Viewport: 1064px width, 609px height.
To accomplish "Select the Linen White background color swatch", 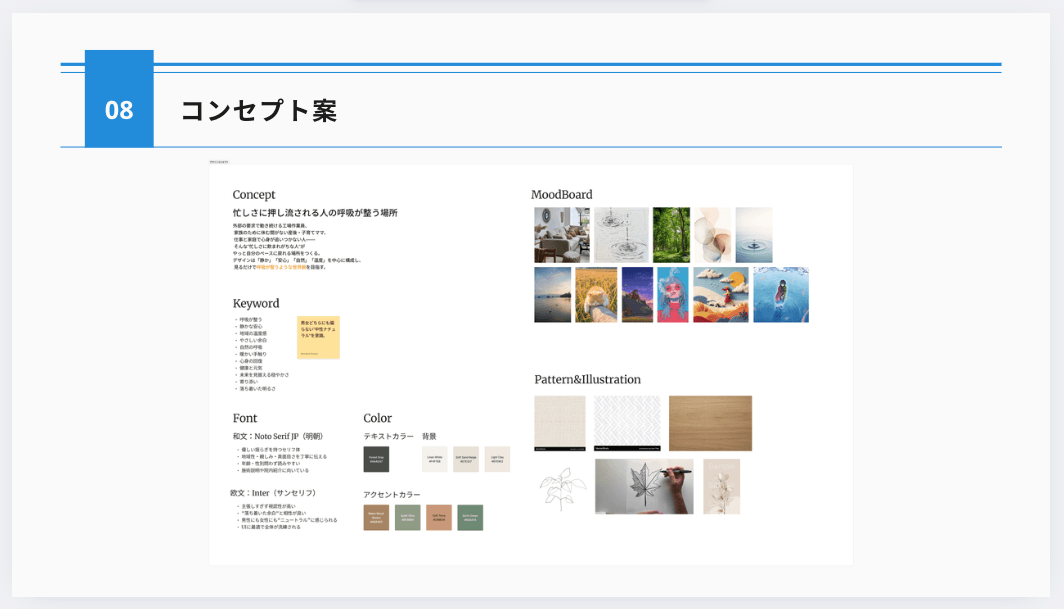I will click(435, 459).
